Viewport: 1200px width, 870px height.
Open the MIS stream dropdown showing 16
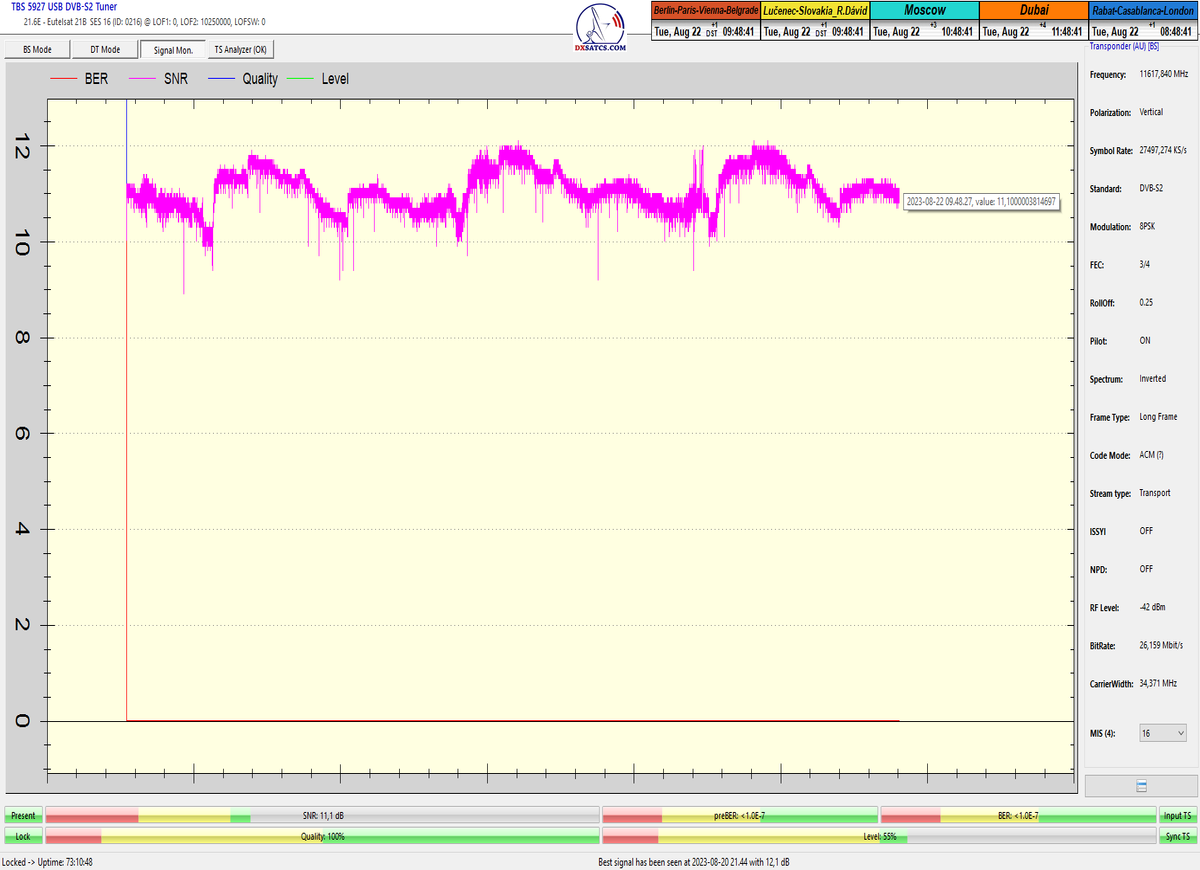tap(1162, 733)
